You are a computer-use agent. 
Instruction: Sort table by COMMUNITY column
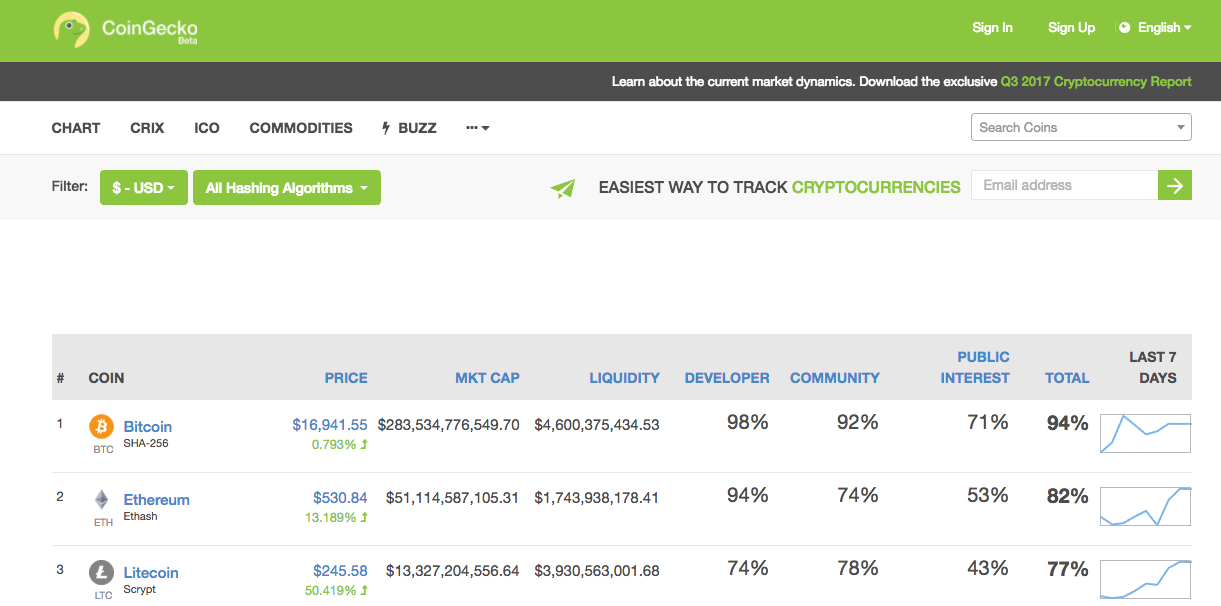pyautogui.click(x=835, y=378)
